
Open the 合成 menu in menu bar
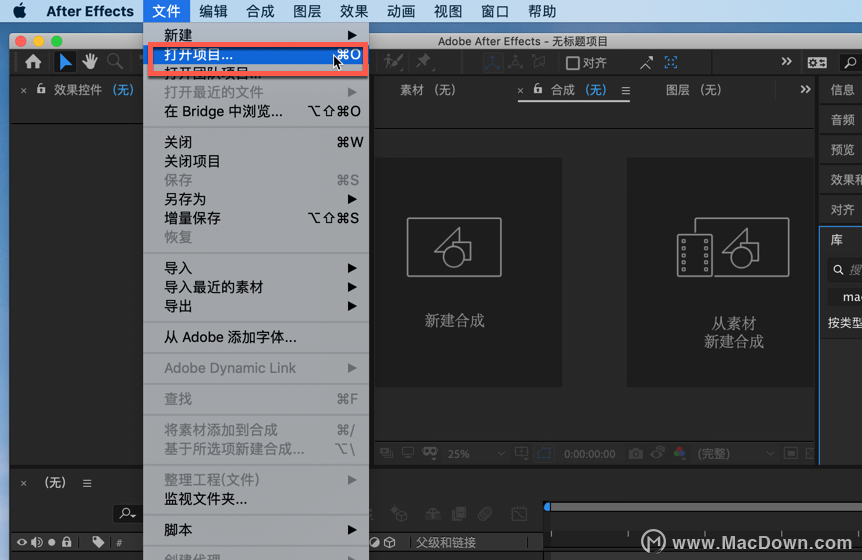[260, 11]
